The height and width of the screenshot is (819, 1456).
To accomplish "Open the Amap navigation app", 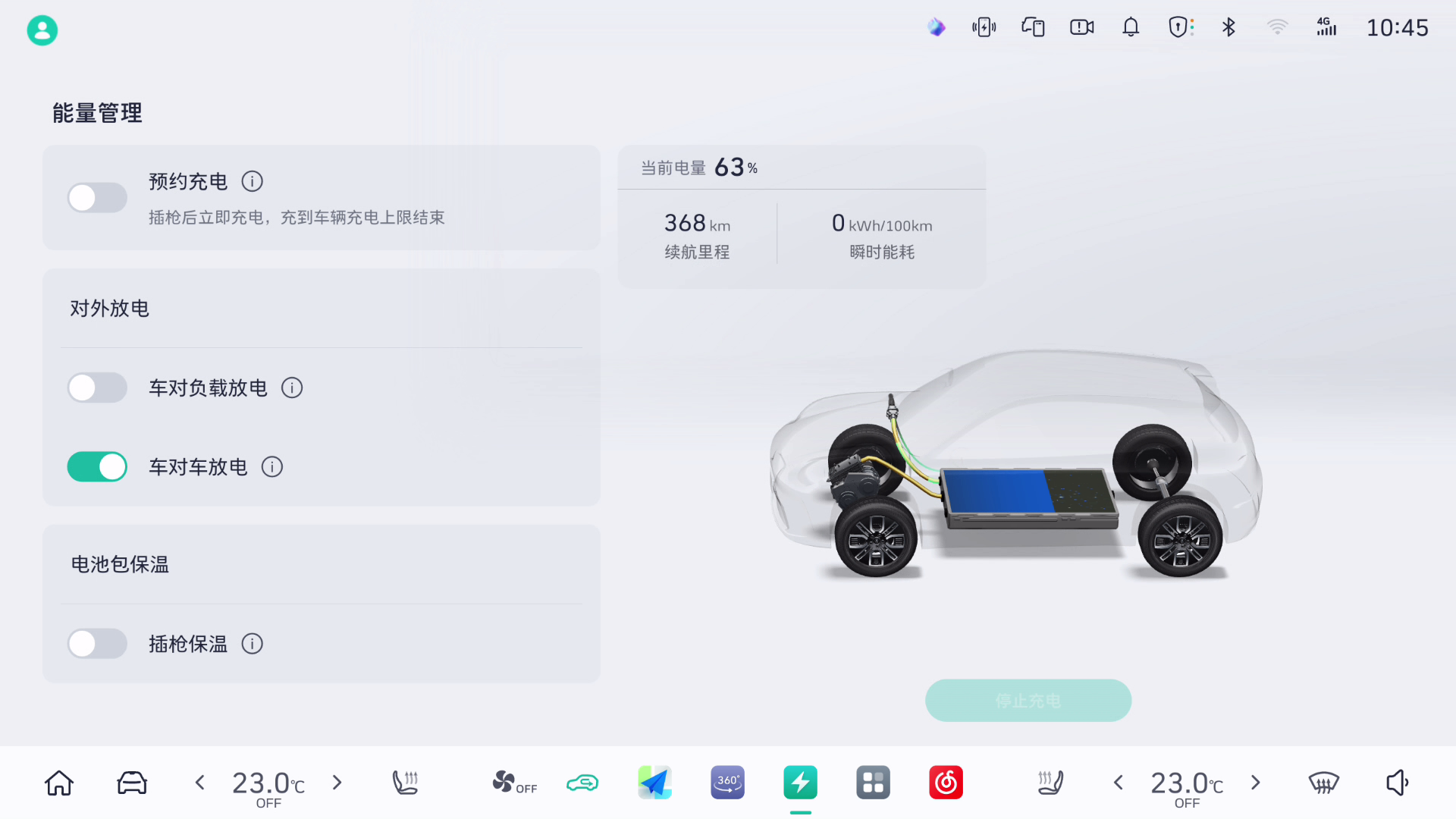I will pyautogui.click(x=654, y=782).
